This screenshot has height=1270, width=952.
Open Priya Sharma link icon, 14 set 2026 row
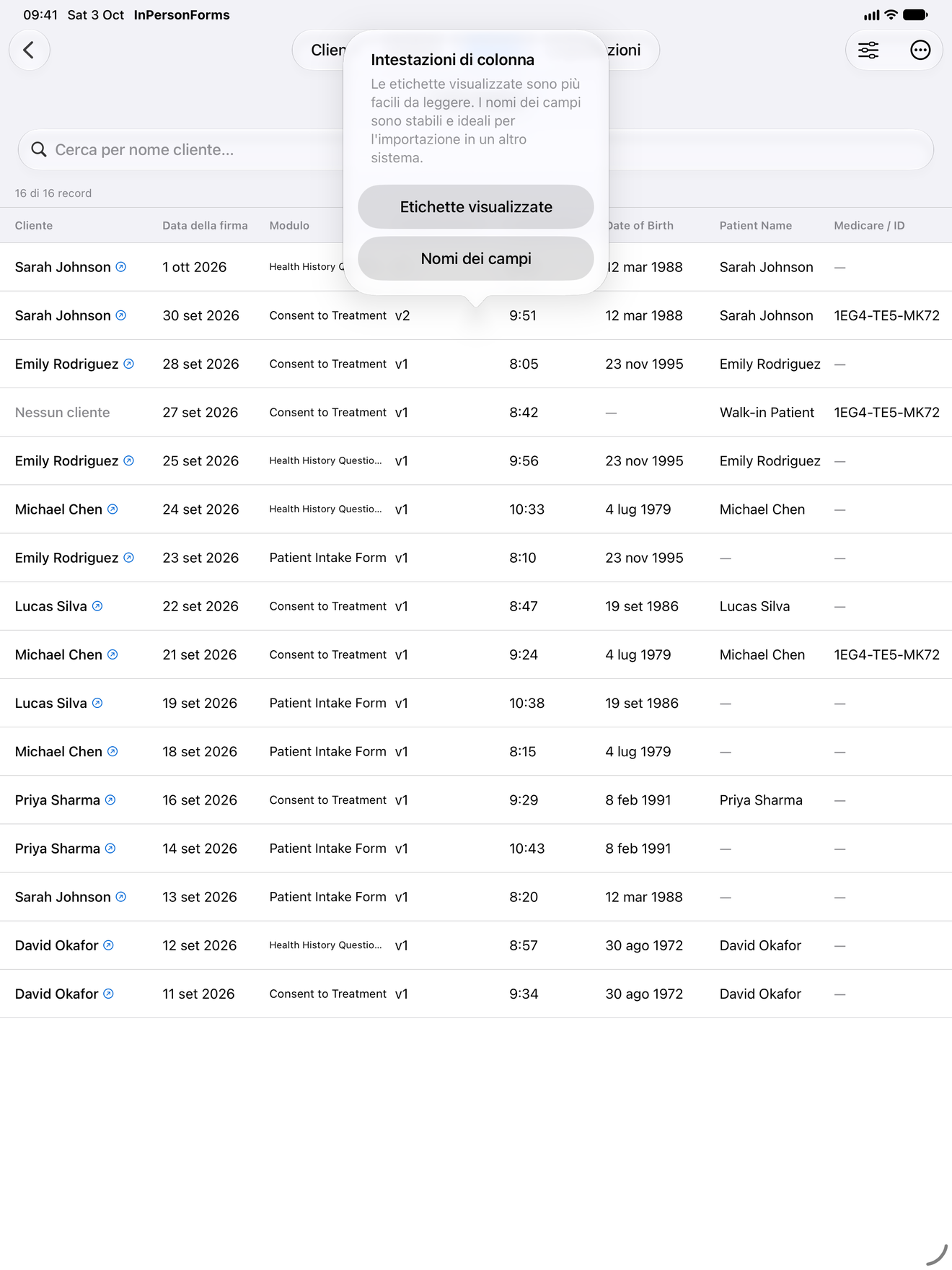[x=110, y=848]
